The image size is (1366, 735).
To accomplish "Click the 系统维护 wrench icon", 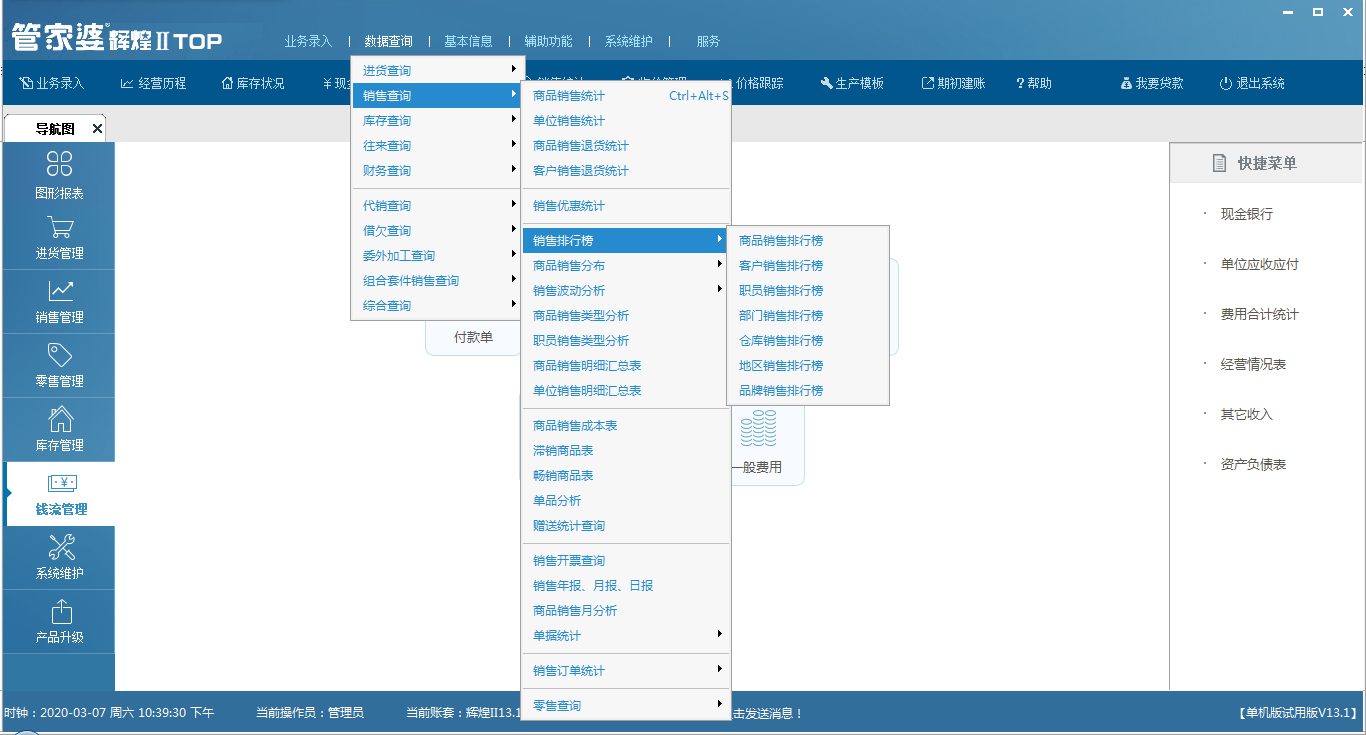I will 61,548.
